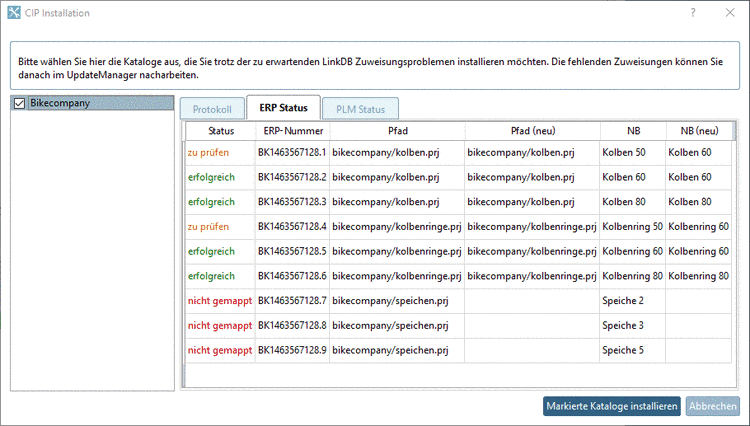The width and height of the screenshot is (750, 426).
Task: Click Speiche 3 cell
Action: pyautogui.click(x=633, y=326)
